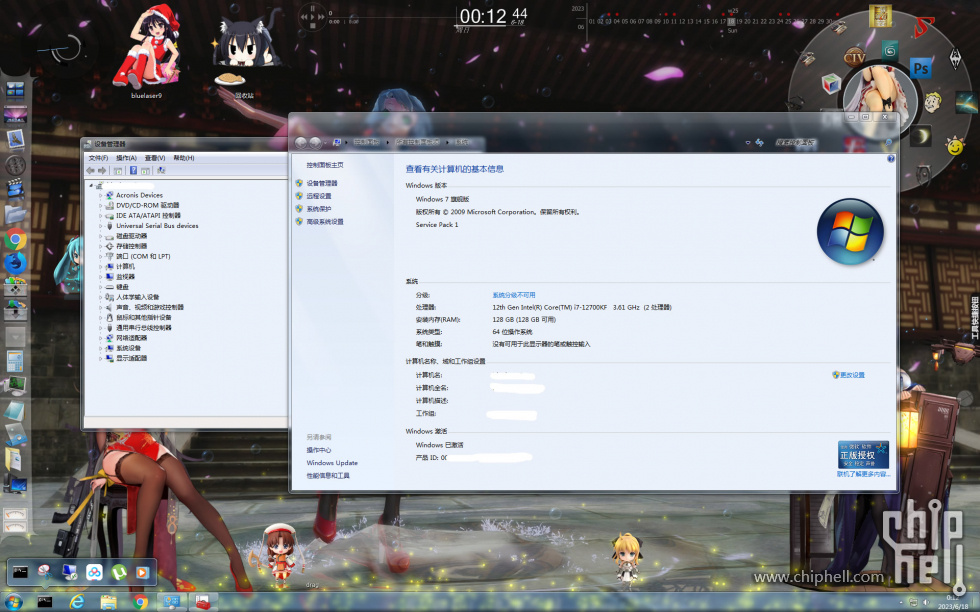Click the yellow winking smiley dock icon
The width and height of the screenshot is (980, 612).
954,146
